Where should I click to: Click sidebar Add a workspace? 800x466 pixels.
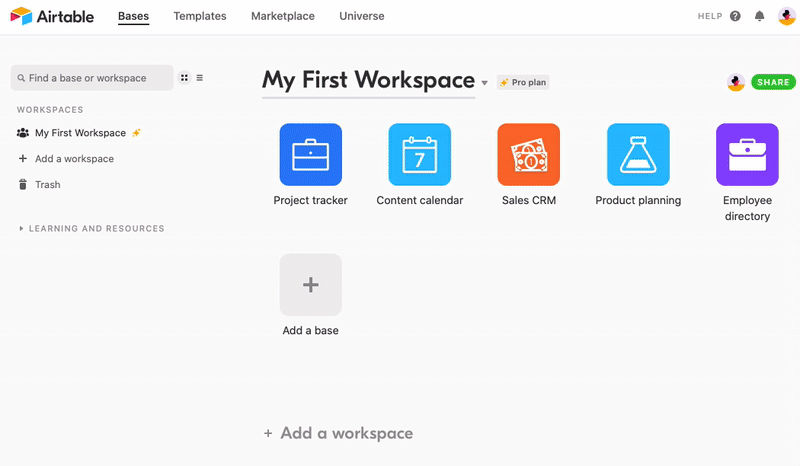point(74,159)
